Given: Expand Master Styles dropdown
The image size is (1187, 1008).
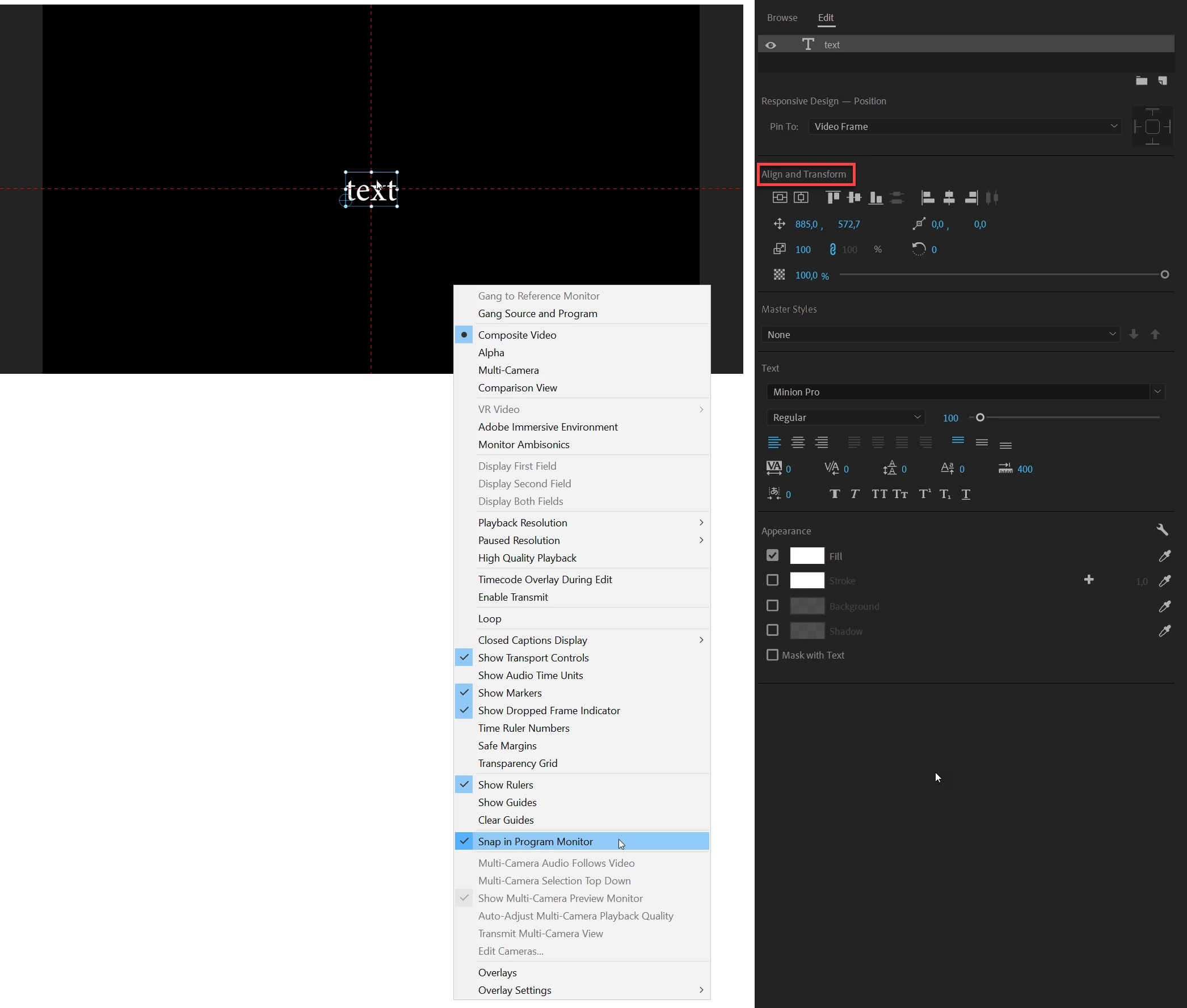Looking at the screenshot, I should click(x=940, y=334).
